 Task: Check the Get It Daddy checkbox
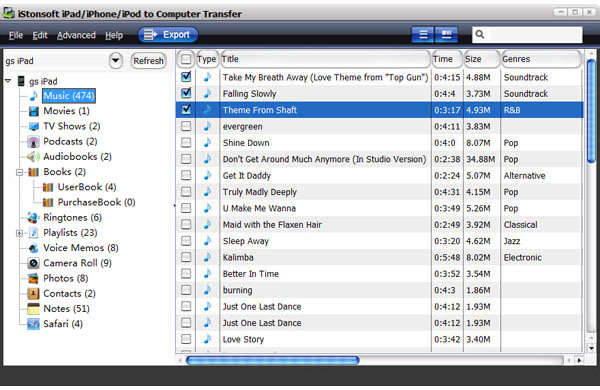(x=186, y=175)
